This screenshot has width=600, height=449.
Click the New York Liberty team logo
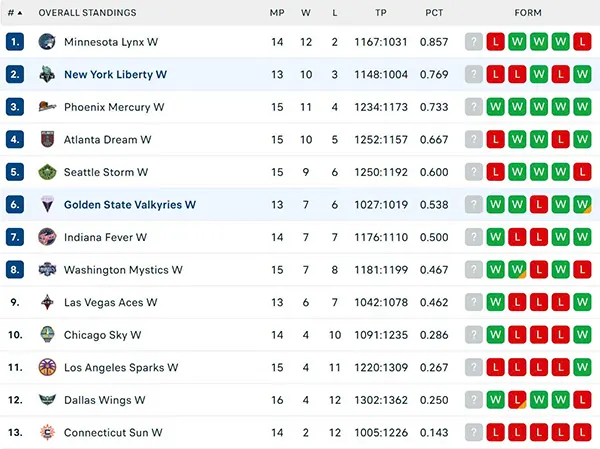[x=47, y=74]
